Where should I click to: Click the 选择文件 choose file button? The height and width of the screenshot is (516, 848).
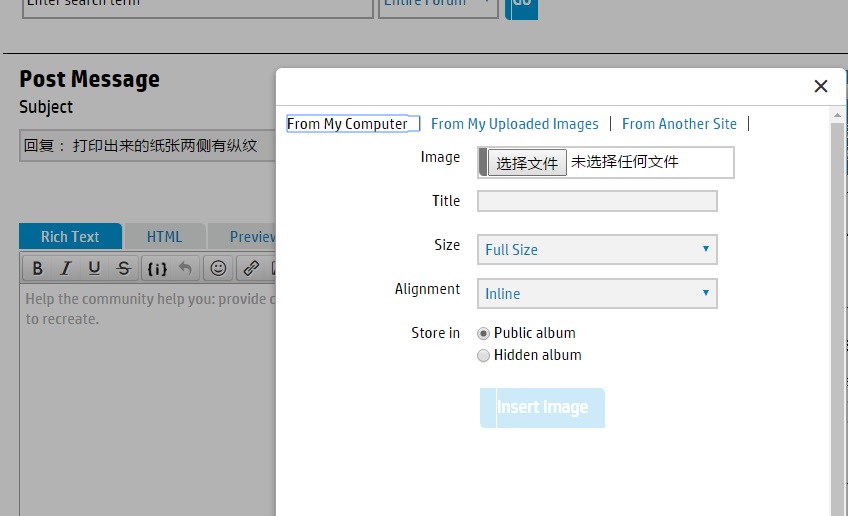pyautogui.click(x=527, y=163)
